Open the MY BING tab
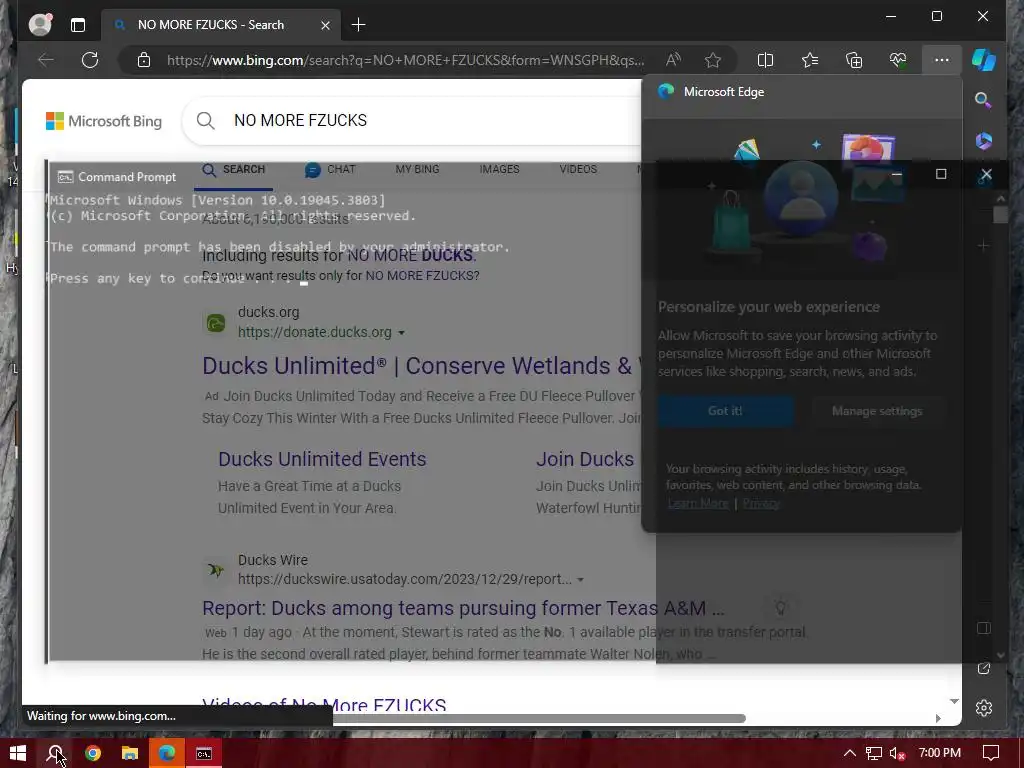Image resolution: width=1024 pixels, height=768 pixels. click(x=417, y=169)
